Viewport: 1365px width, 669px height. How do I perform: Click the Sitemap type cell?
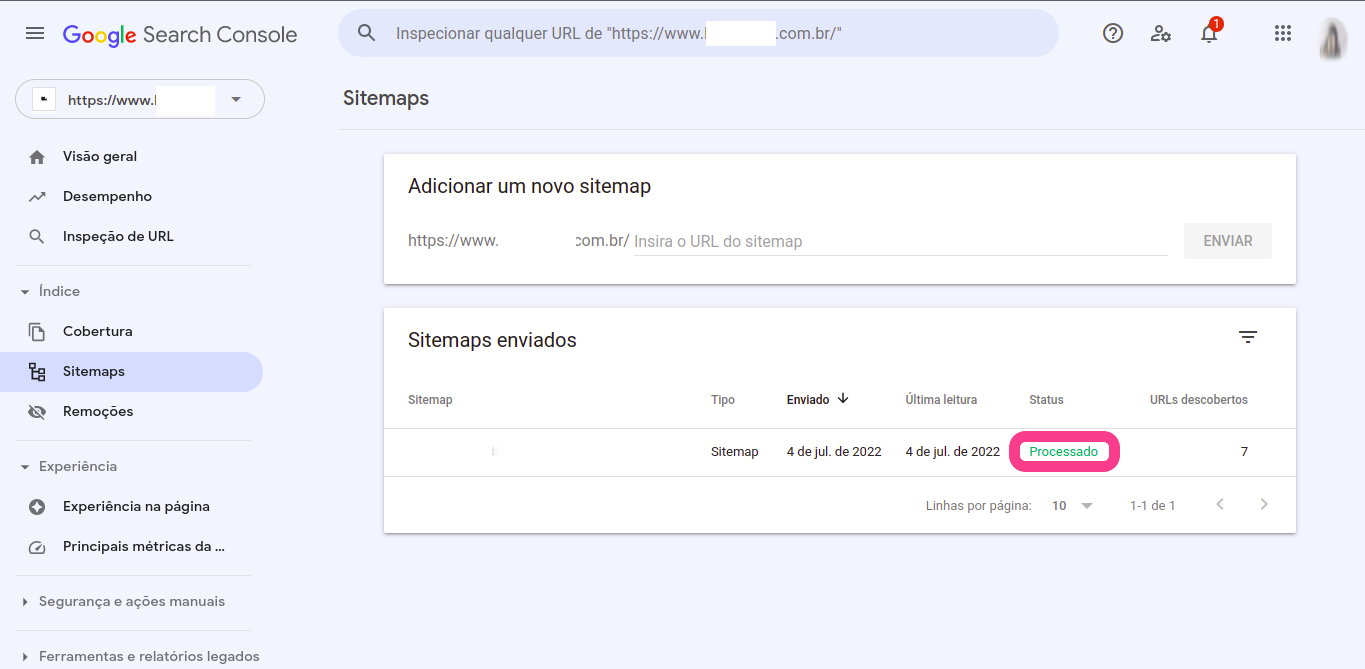coord(735,452)
